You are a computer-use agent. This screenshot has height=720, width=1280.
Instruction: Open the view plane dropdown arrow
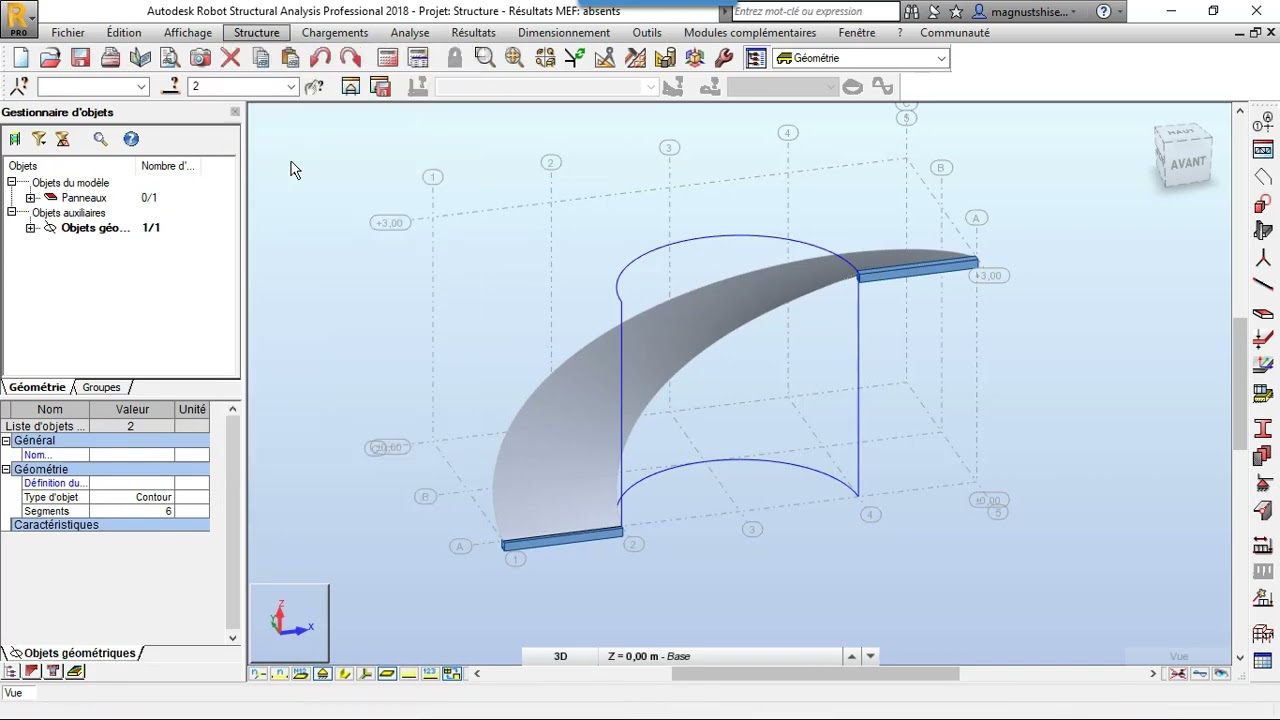coord(871,656)
